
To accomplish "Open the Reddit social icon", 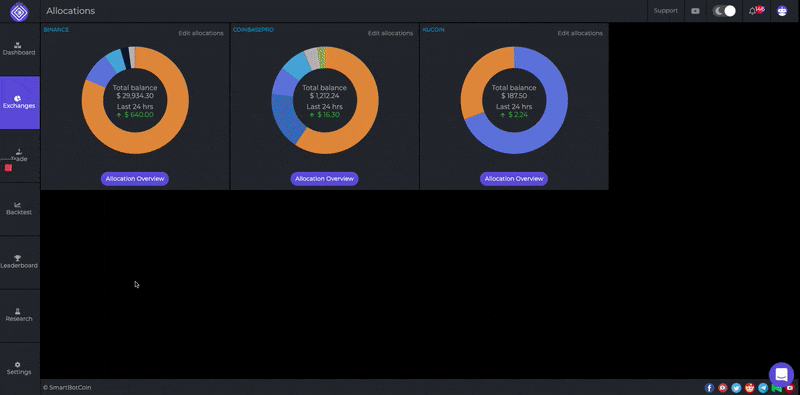I will (x=749, y=388).
